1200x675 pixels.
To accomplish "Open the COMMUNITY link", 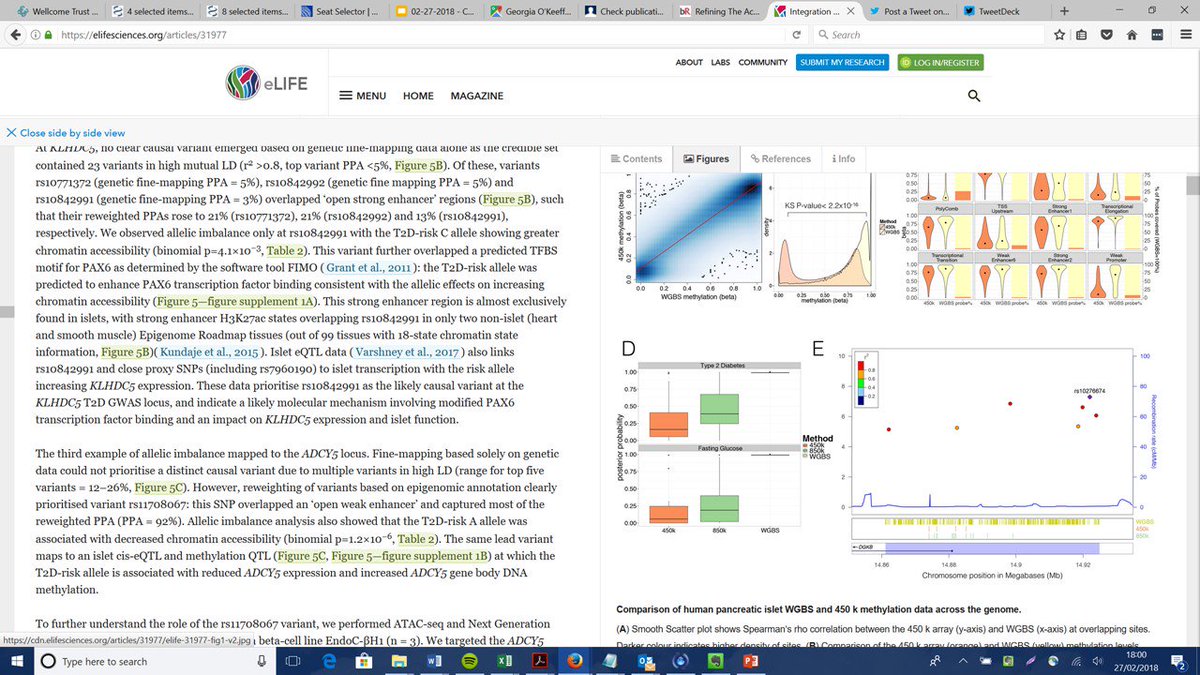I will 763,62.
